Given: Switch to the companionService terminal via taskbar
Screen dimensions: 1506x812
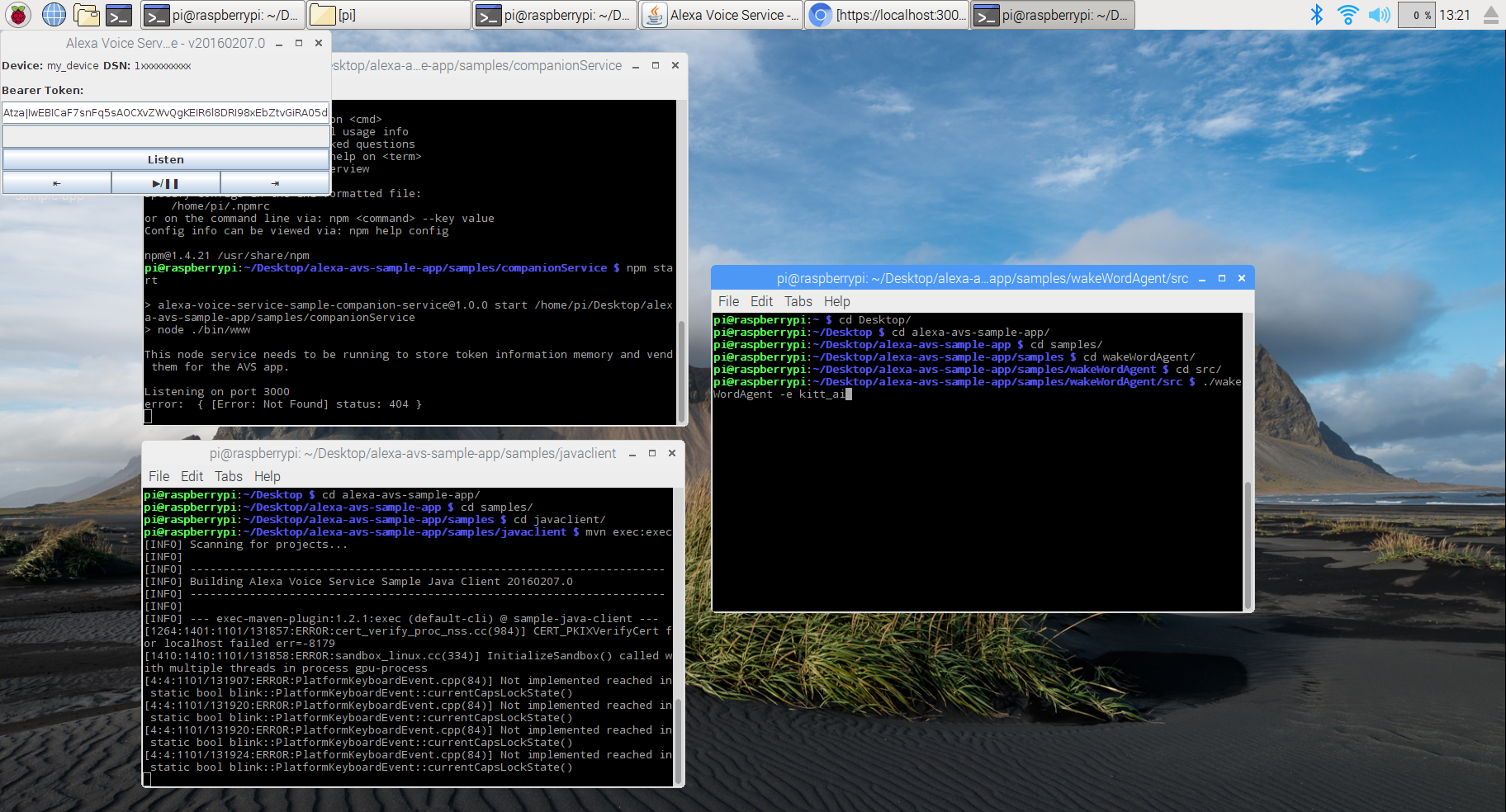Looking at the screenshot, I should click(x=221, y=14).
